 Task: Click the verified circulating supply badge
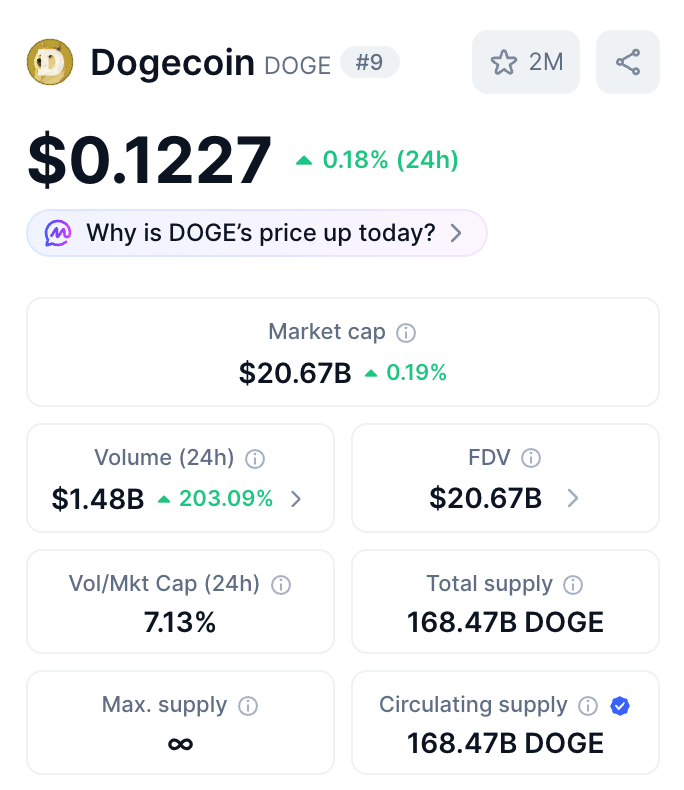620,706
